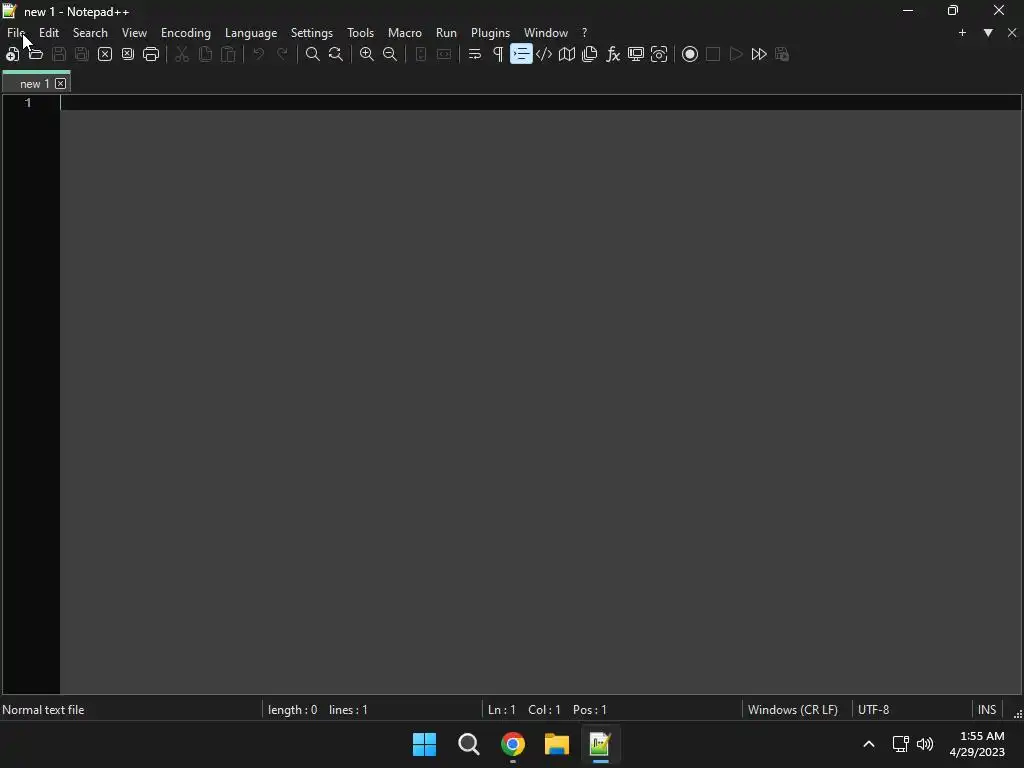The image size is (1024, 768).
Task: Click the X button below the window close button
Action: coord(1012,33)
